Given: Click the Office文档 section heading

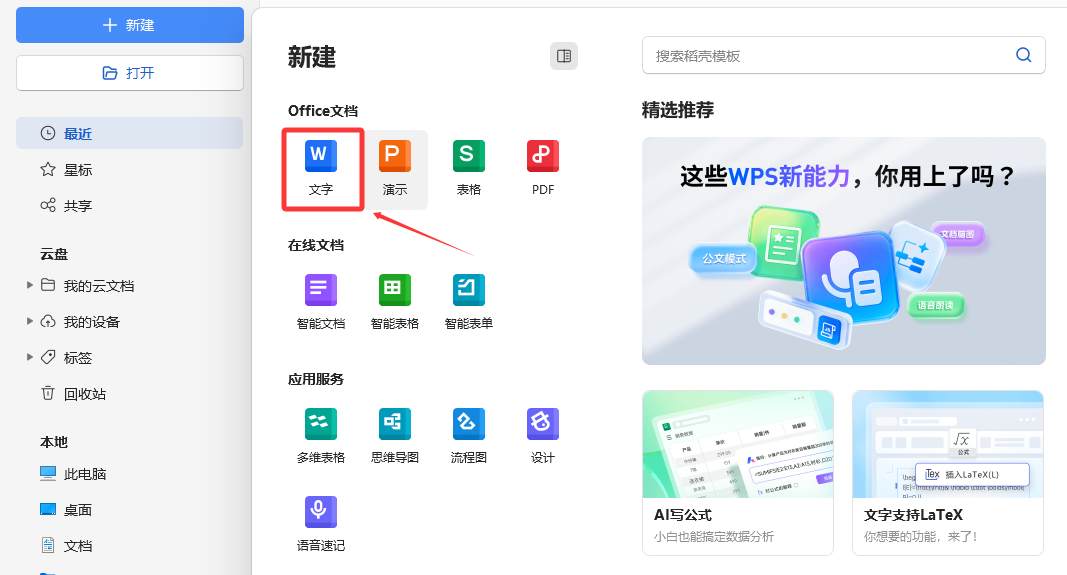Looking at the screenshot, I should click(x=323, y=111).
